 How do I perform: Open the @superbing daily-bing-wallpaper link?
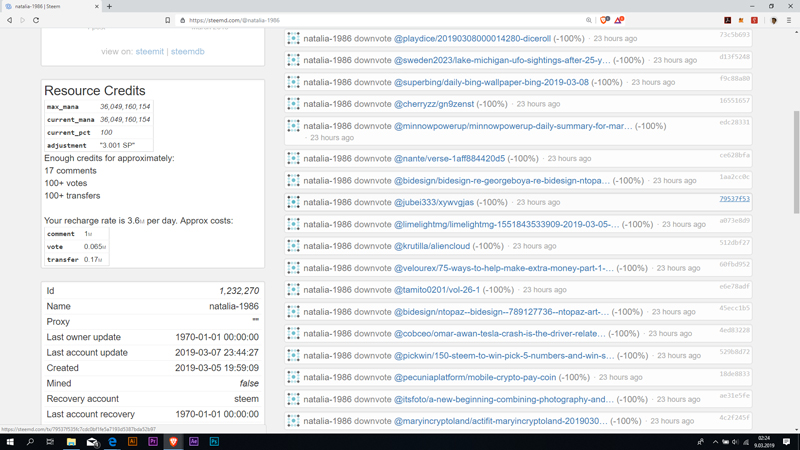(491, 82)
